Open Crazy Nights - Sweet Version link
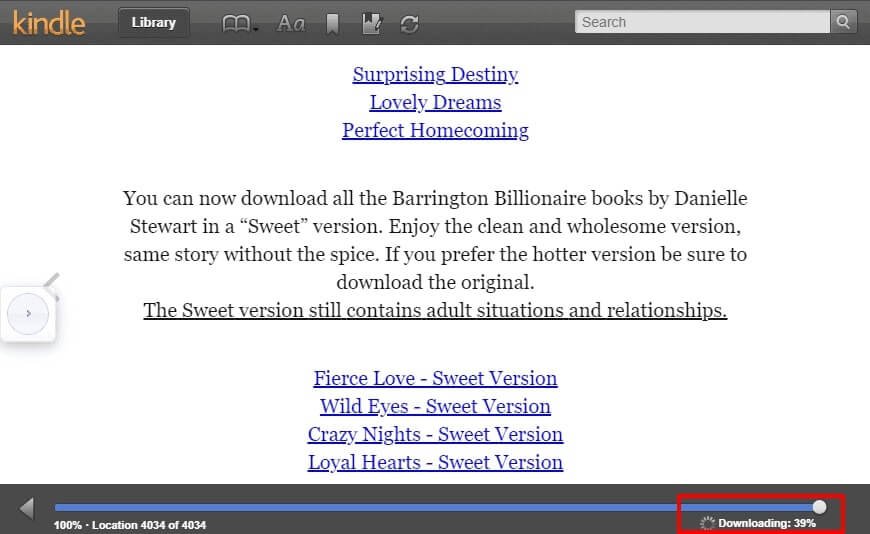Viewport: 870px width, 534px height. 435,435
